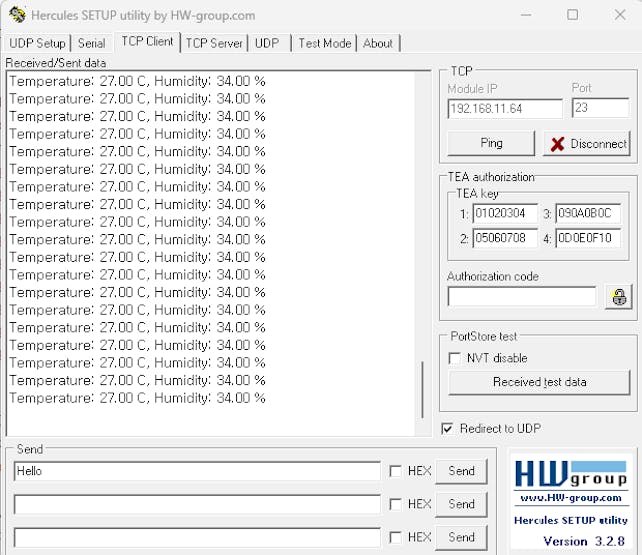Viewport: 642px width, 555px height.
Task: Open the www.HW-group.com link
Action: tap(571, 498)
